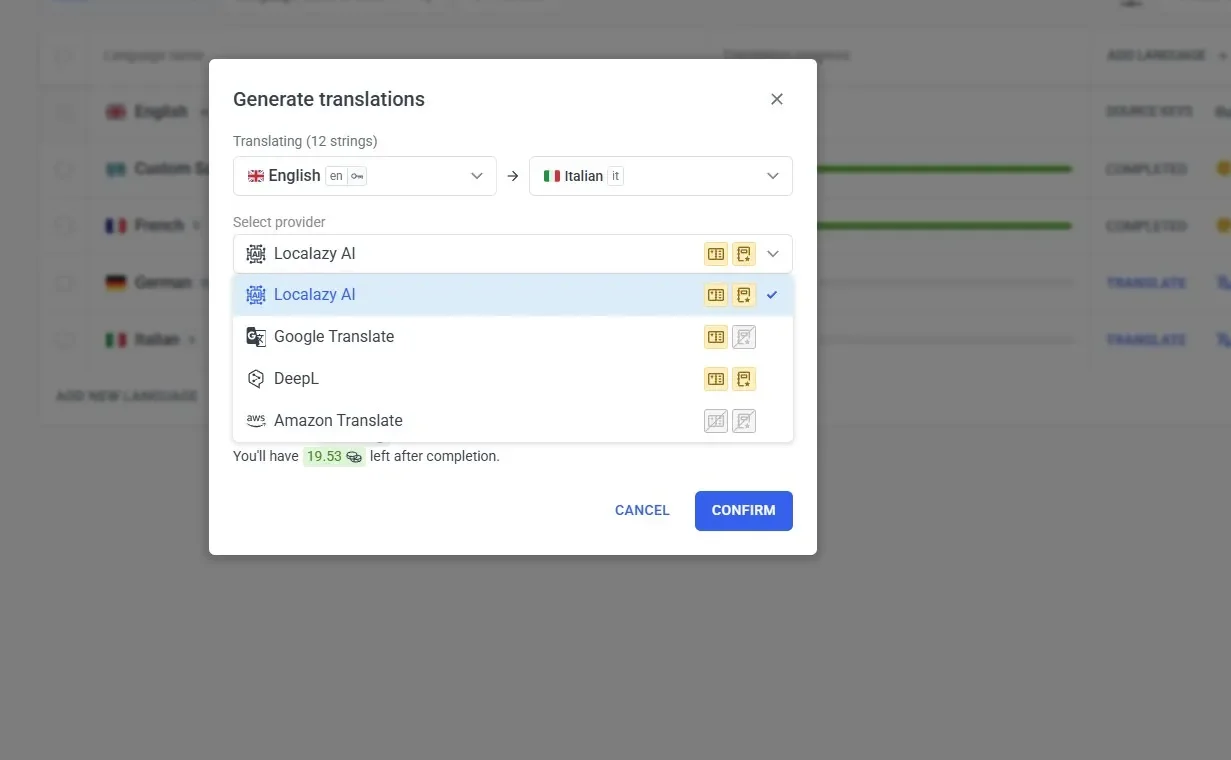1231x760 pixels.
Task: Toggle the Italian row checkbox in background table
Action: point(64,340)
